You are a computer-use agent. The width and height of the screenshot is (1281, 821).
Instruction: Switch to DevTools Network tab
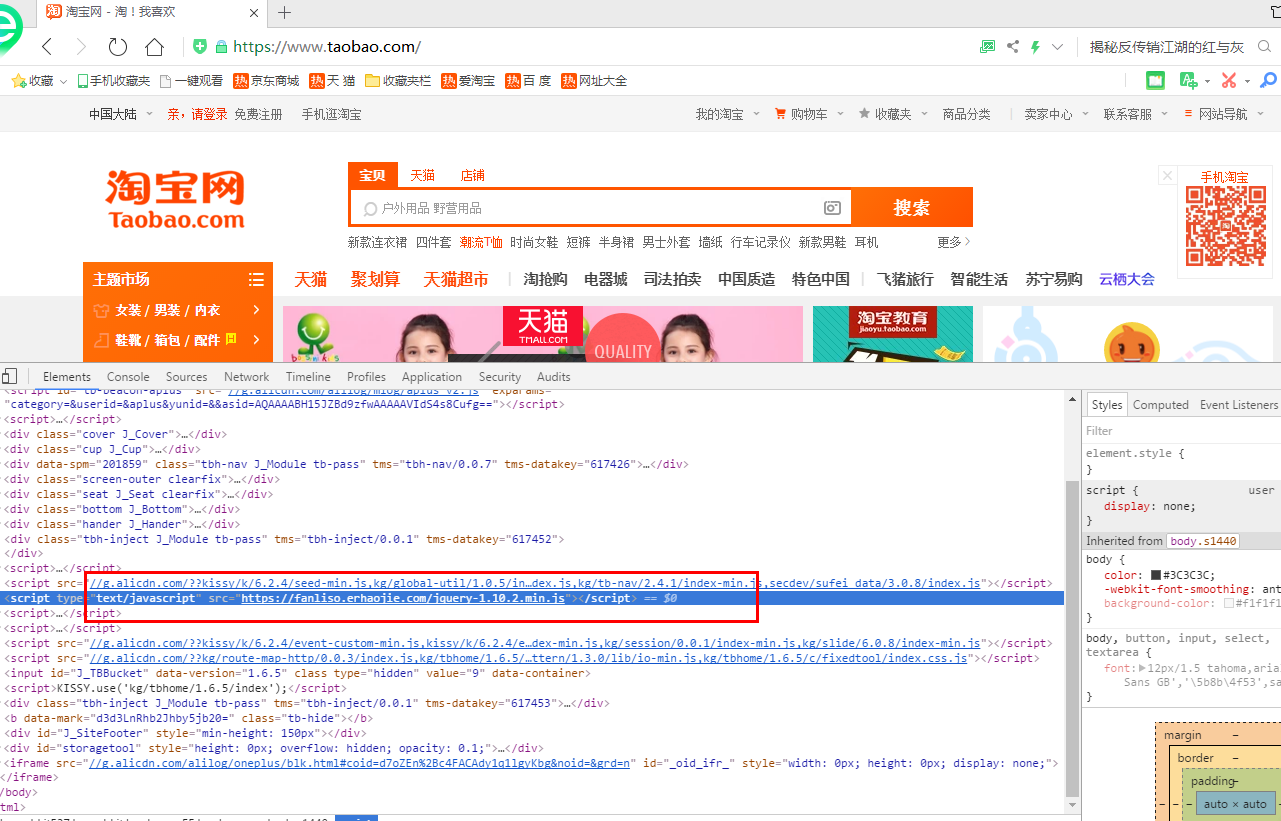tap(246, 377)
